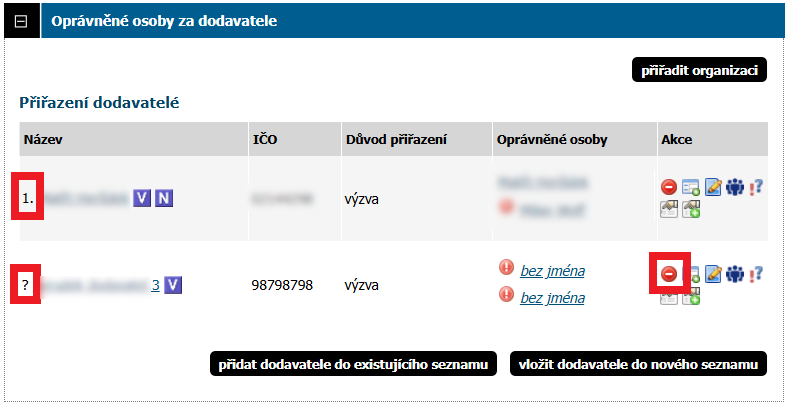Remove the second supplier via red minus icon
Screen dimensions: 788x406
668,273
